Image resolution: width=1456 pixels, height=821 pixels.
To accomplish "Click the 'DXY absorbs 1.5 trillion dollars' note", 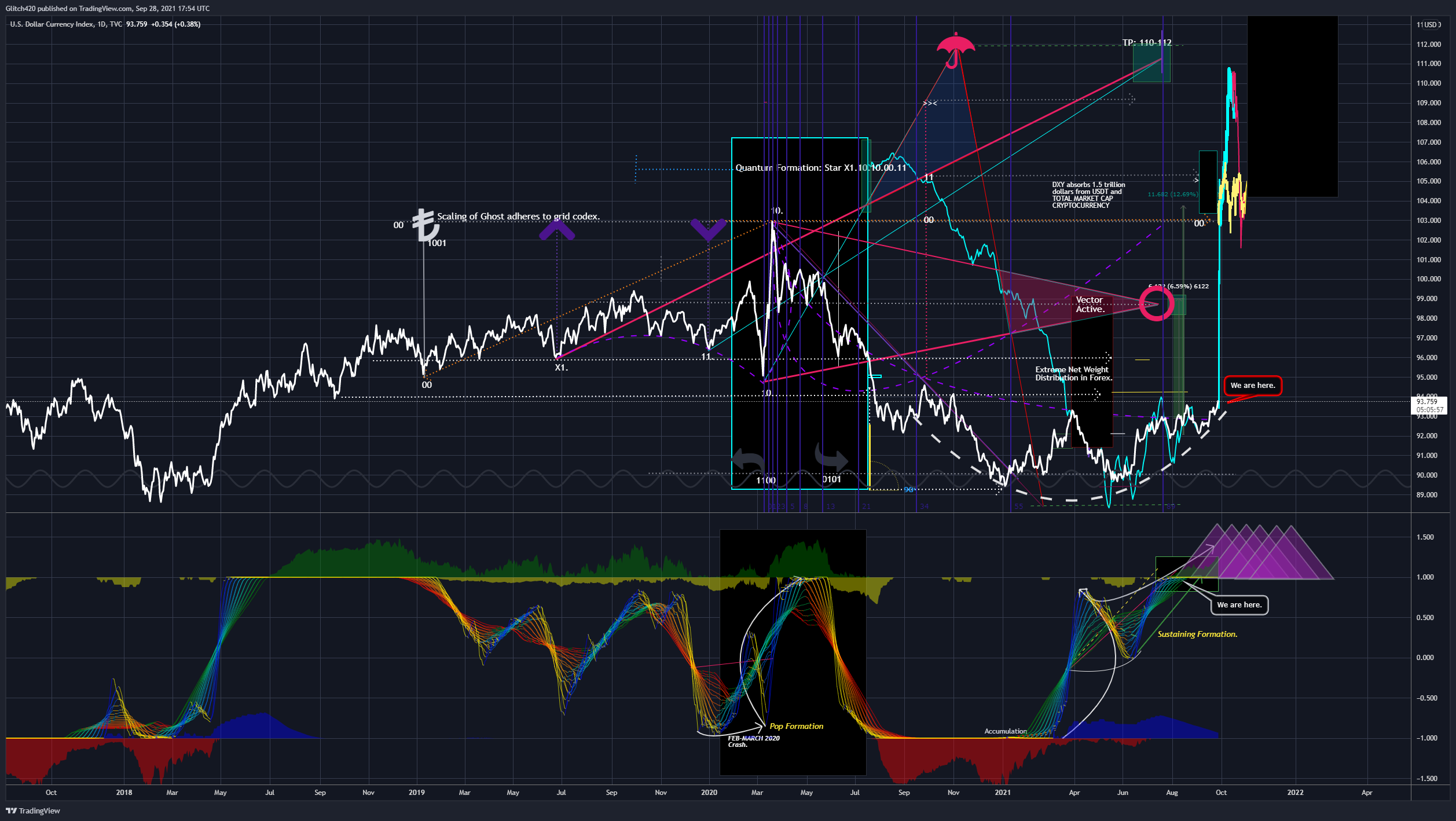I will [x=1088, y=195].
